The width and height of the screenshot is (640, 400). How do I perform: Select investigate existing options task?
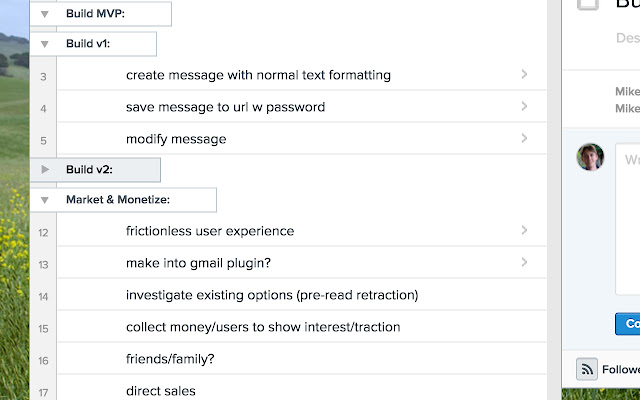pos(272,295)
